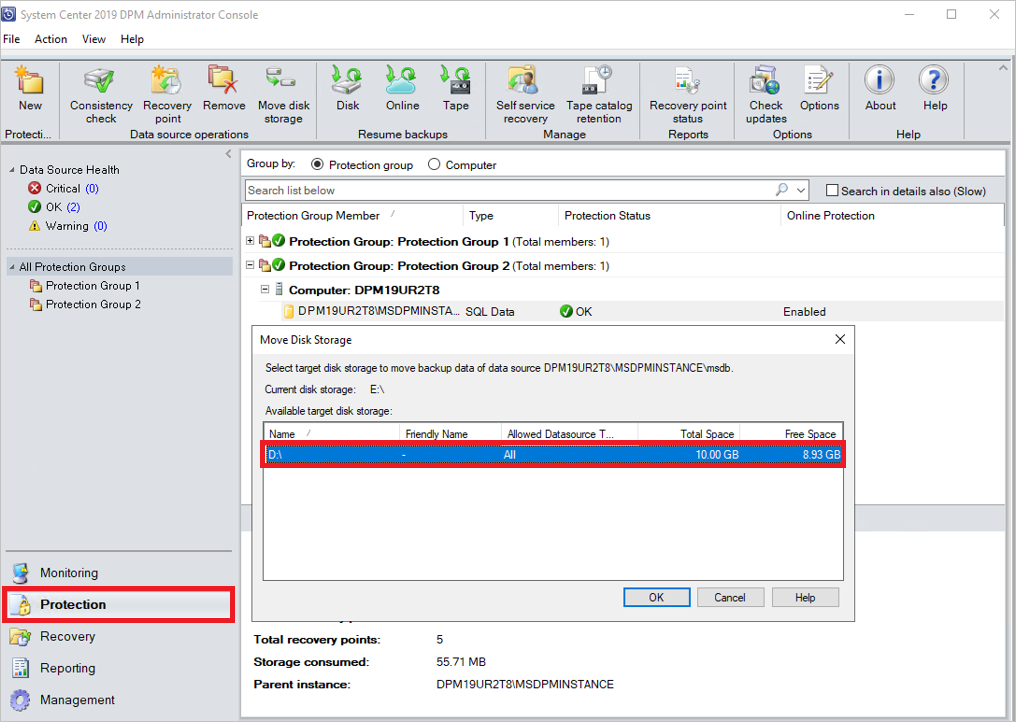Open the File menu
Screen dimensions: 1016x722
(11, 39)
